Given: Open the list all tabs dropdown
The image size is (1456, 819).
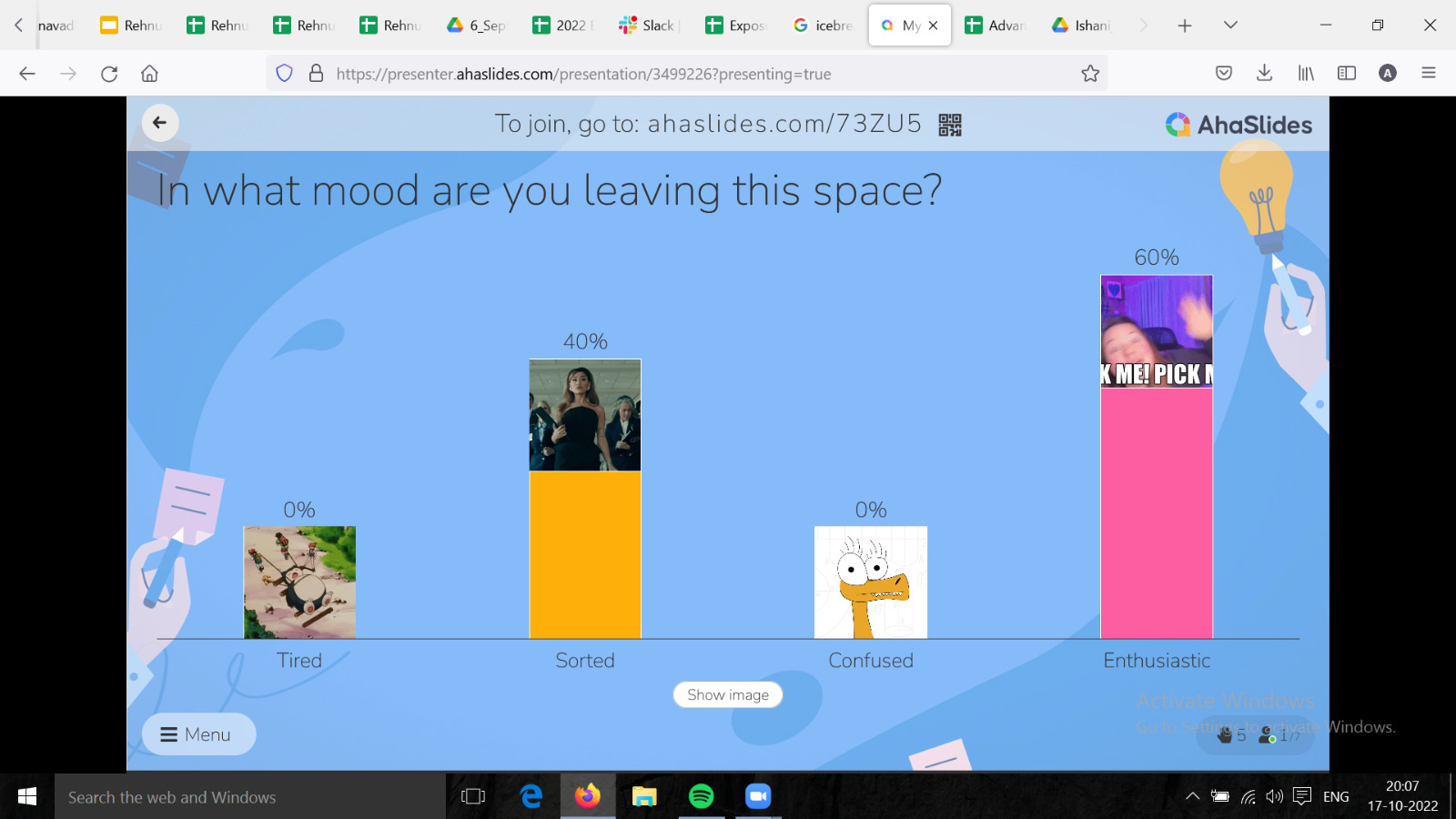Looking at the screenshot, I should tap(1230, 25).
